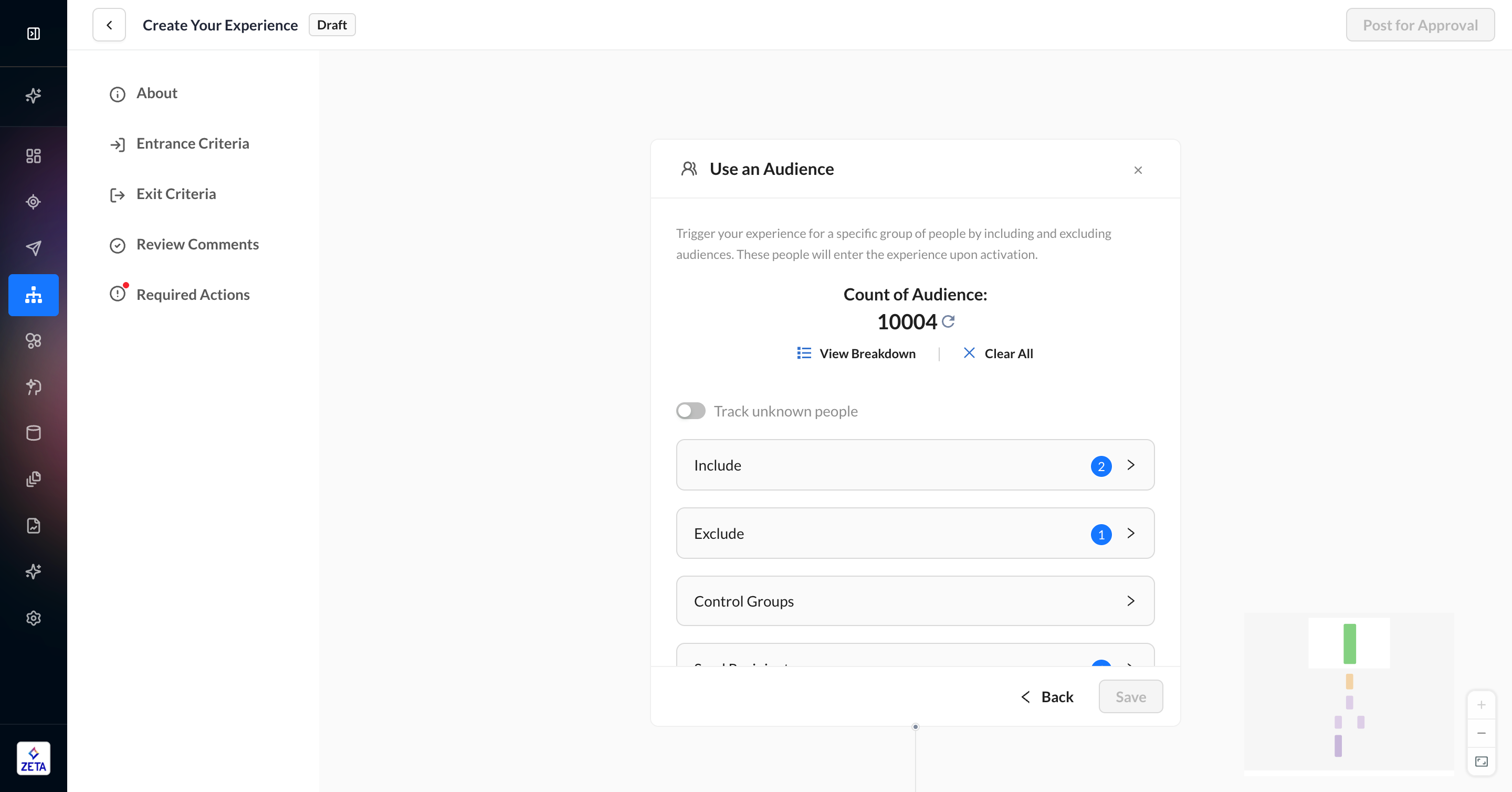The height and width of the screenshot is (792, 1512).
Task: Click the audience count refresh icon
Action: tap(948, 321)
